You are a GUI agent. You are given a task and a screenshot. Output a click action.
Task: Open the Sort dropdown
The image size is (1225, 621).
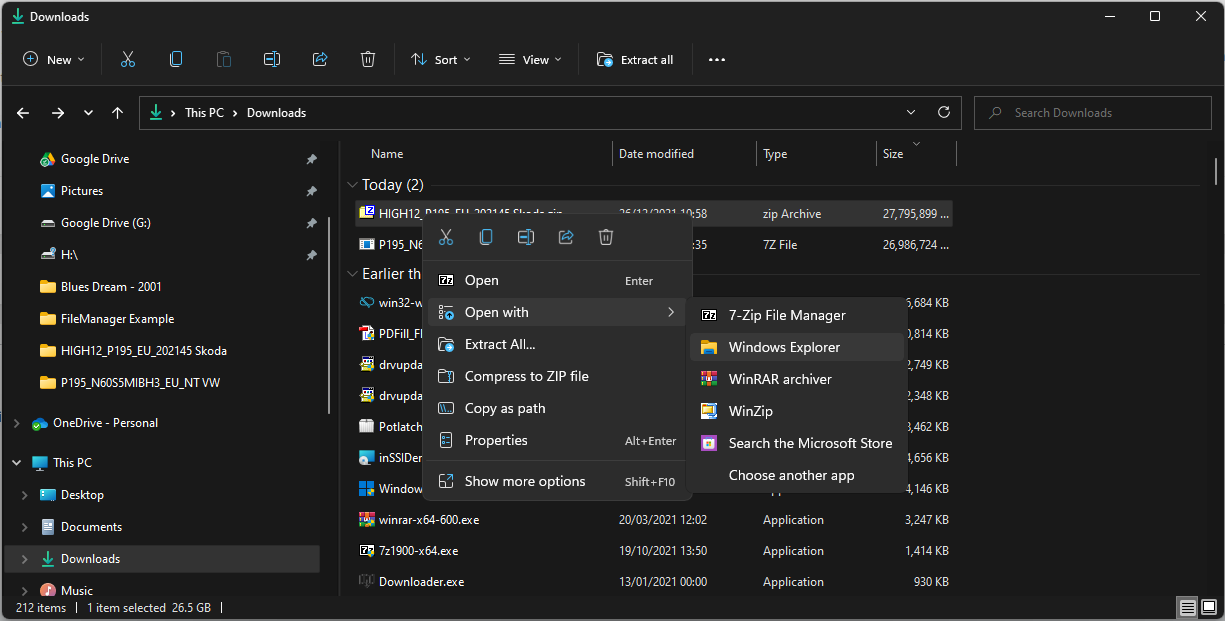point(441,60)
